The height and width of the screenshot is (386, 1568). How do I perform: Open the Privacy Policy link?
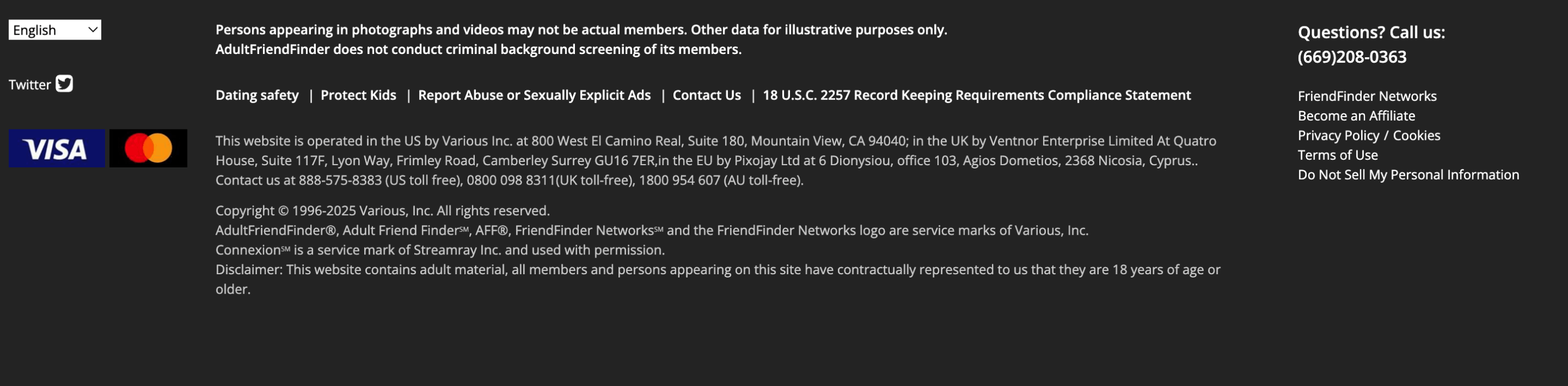tap(1338, 135)
